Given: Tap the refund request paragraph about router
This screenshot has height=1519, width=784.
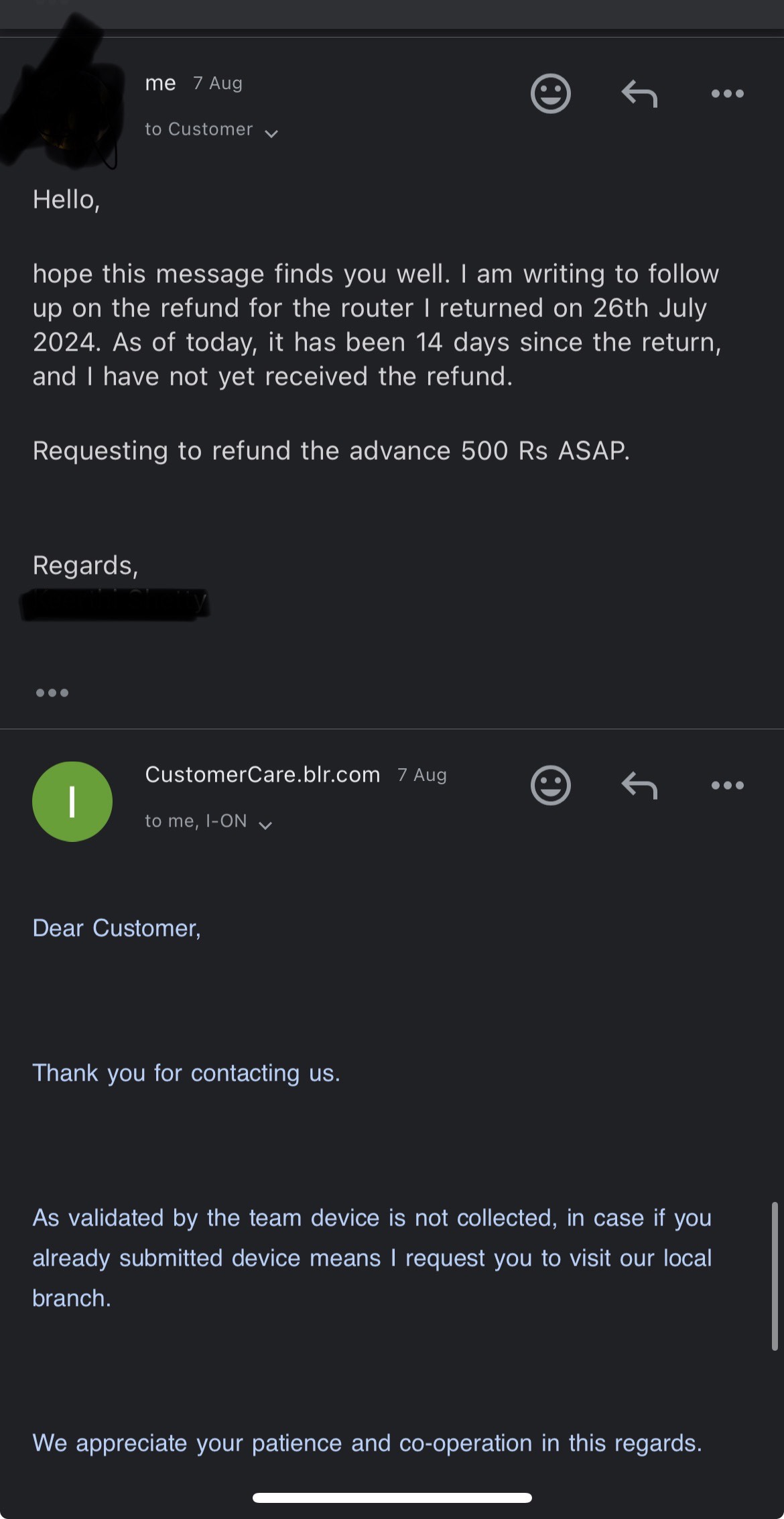Looking at the screenshot, I should pyautogui.click(x=375, y=325).
